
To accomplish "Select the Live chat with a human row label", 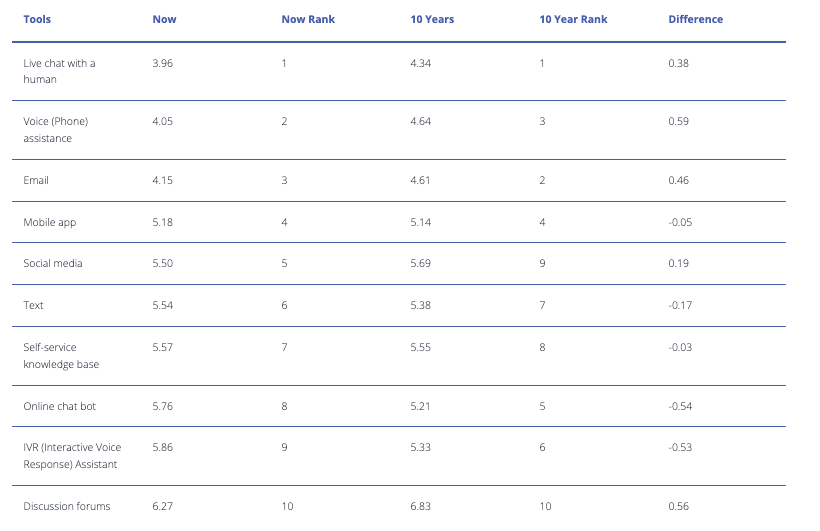I will 59,71.
